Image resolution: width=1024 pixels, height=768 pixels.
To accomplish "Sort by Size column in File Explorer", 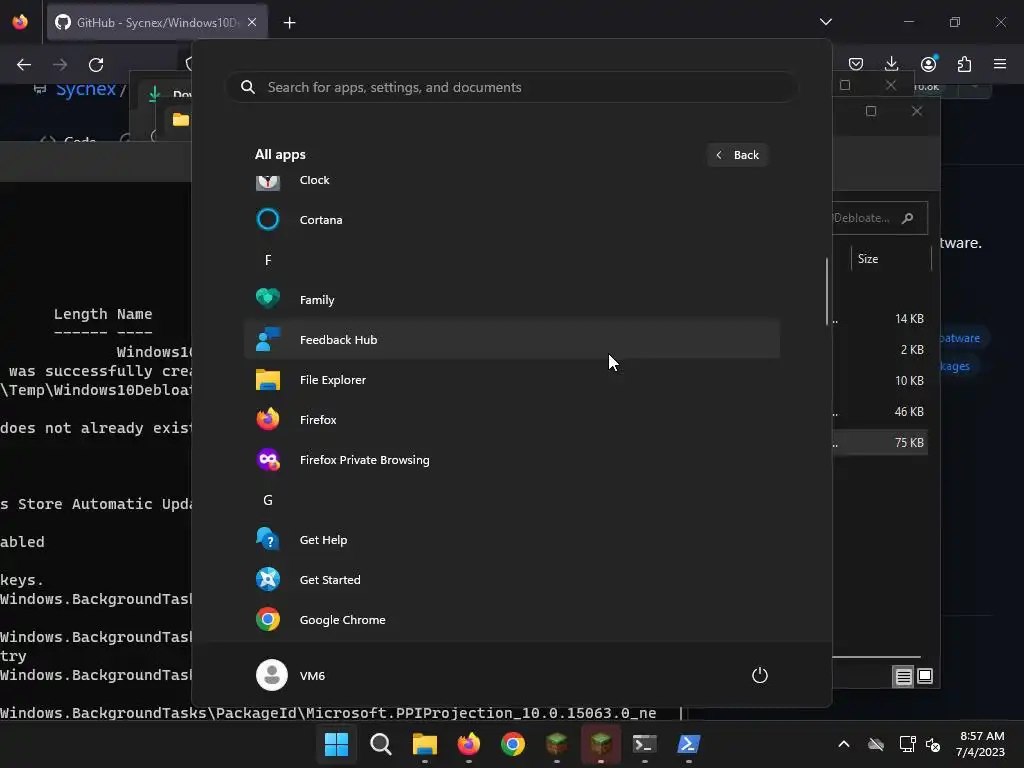I will (x=867, y=259).
